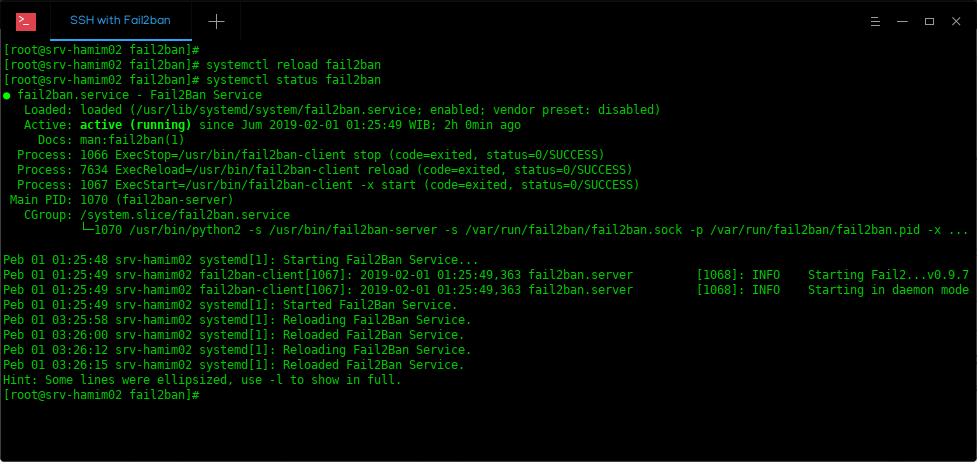
Task: Click the /system.slice/fail2ban.service CGroup path
Action: 185,215
